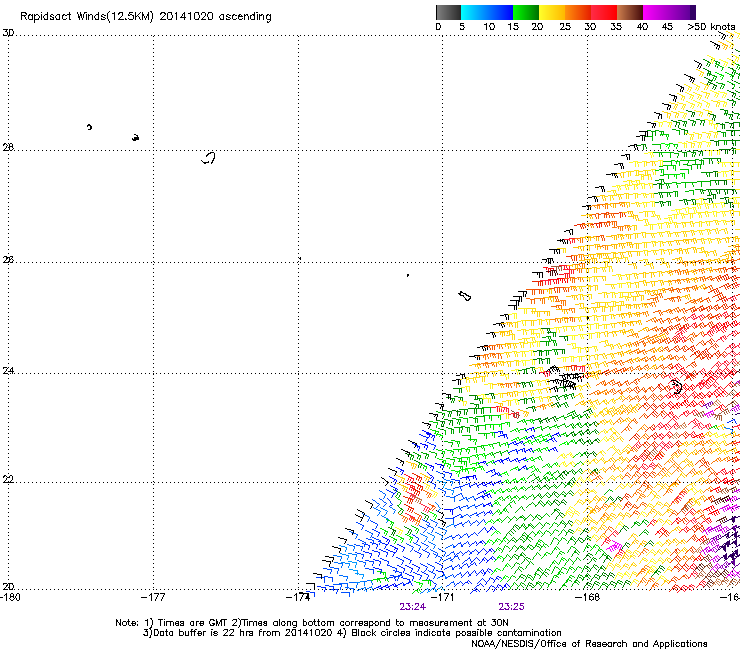740x650 pixels.
Task: Click the latitude label 30
Action: click(8, 33)
